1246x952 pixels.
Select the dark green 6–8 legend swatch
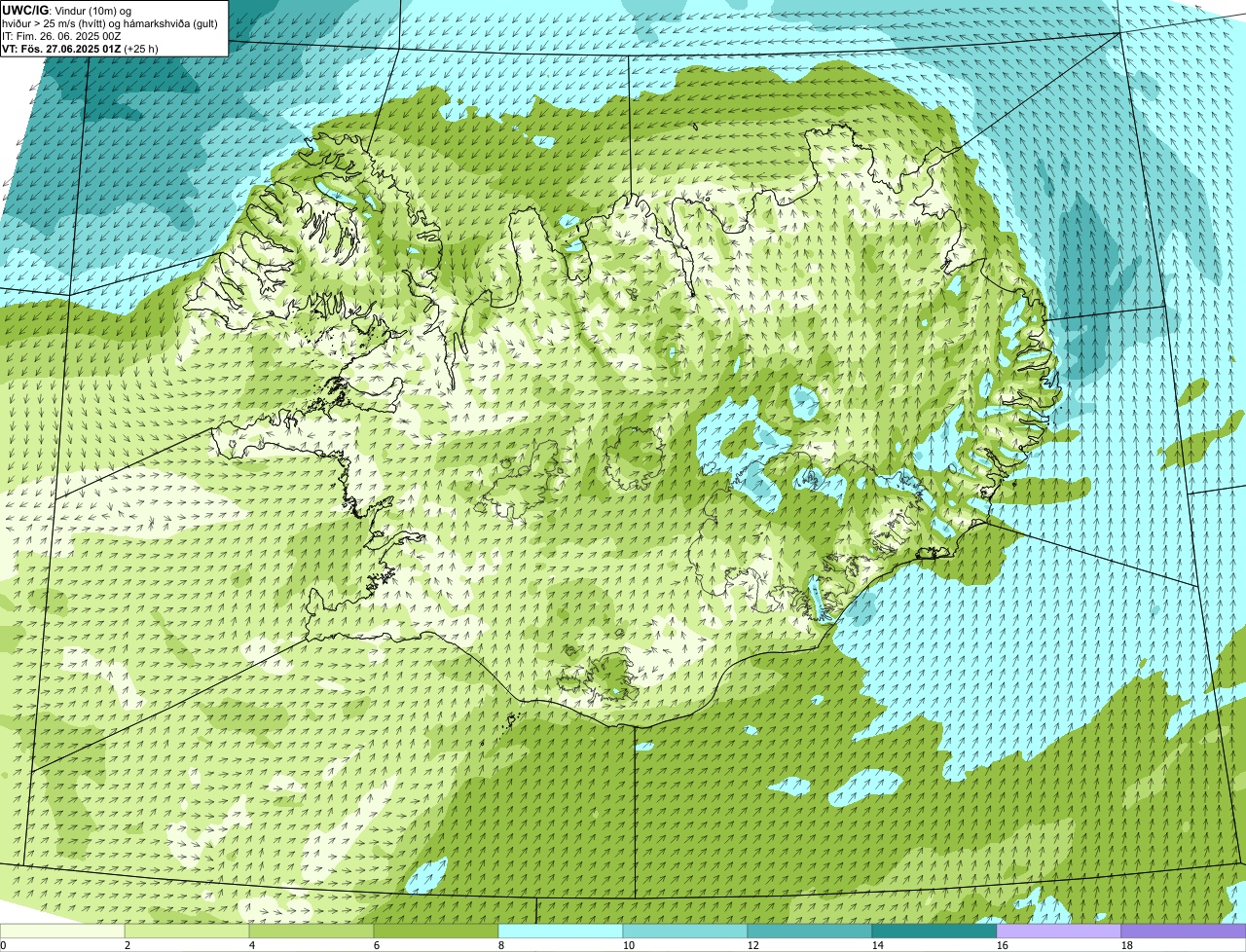(436, 931)
